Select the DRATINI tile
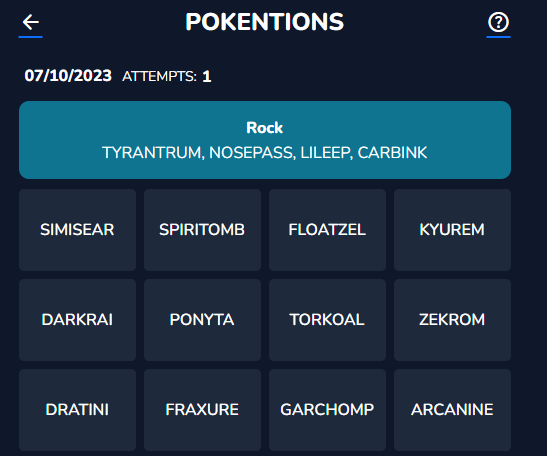This screenshot has height=456, width=547. coord(77,410)
